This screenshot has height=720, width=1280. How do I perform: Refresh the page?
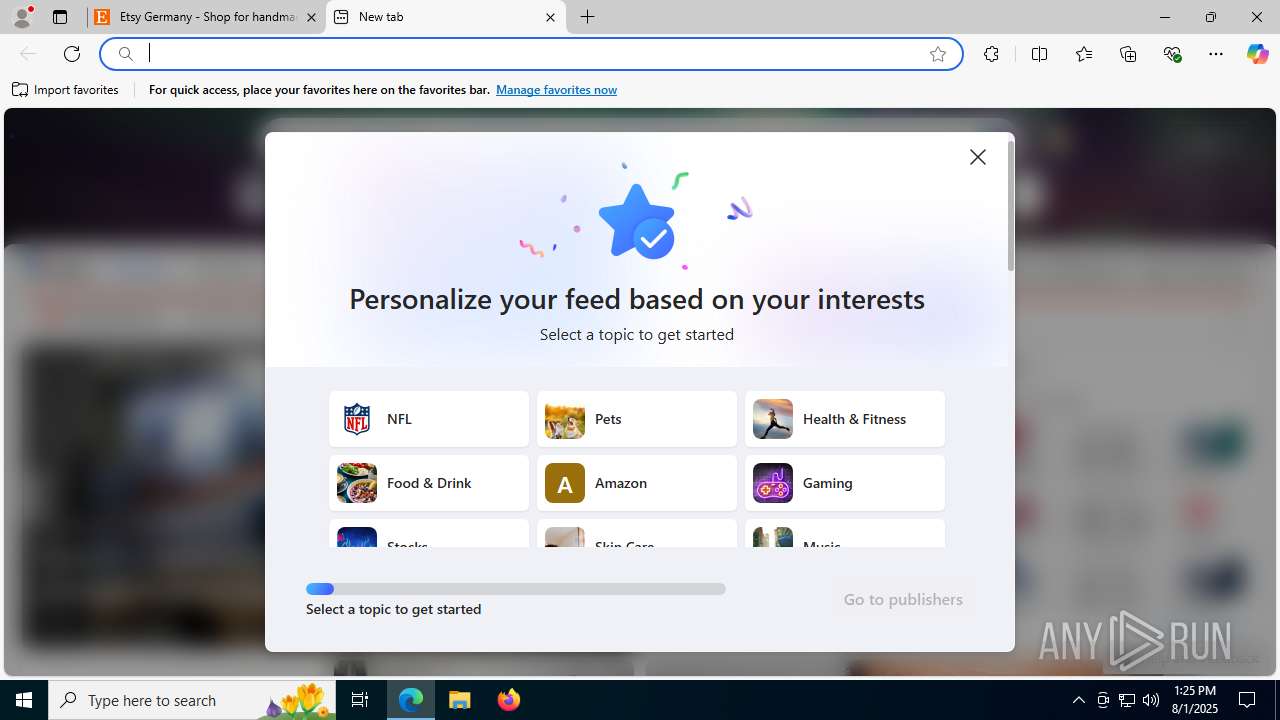[72, 54]
